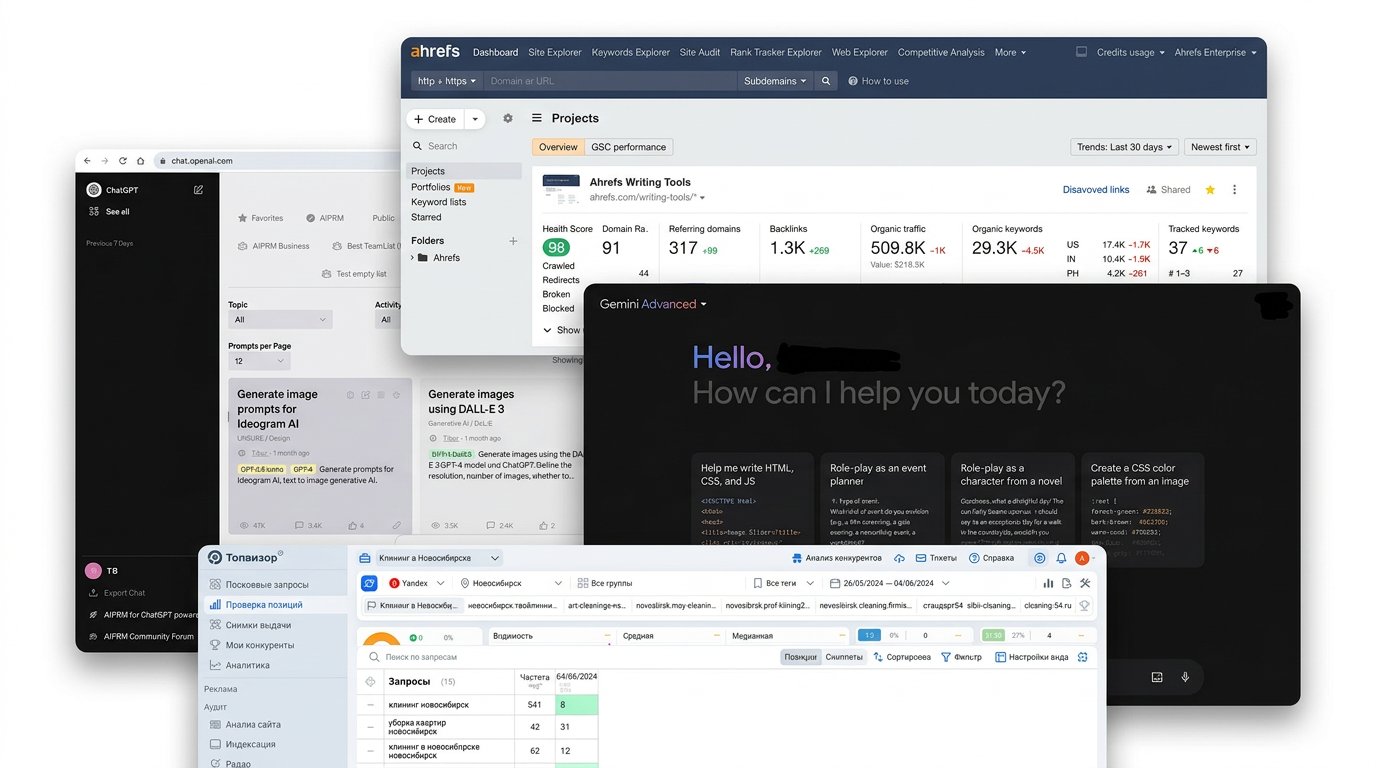Click the cloud upload icon in the Topvisor header

click(899, 558)
